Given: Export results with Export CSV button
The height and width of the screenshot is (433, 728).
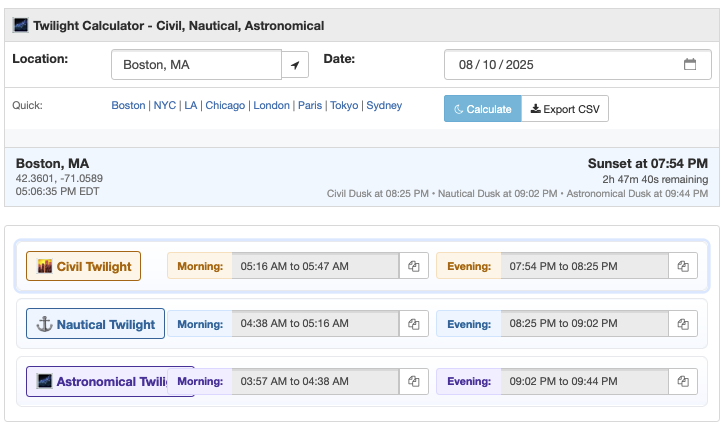Looking at the screenshot, I should 565,109.
